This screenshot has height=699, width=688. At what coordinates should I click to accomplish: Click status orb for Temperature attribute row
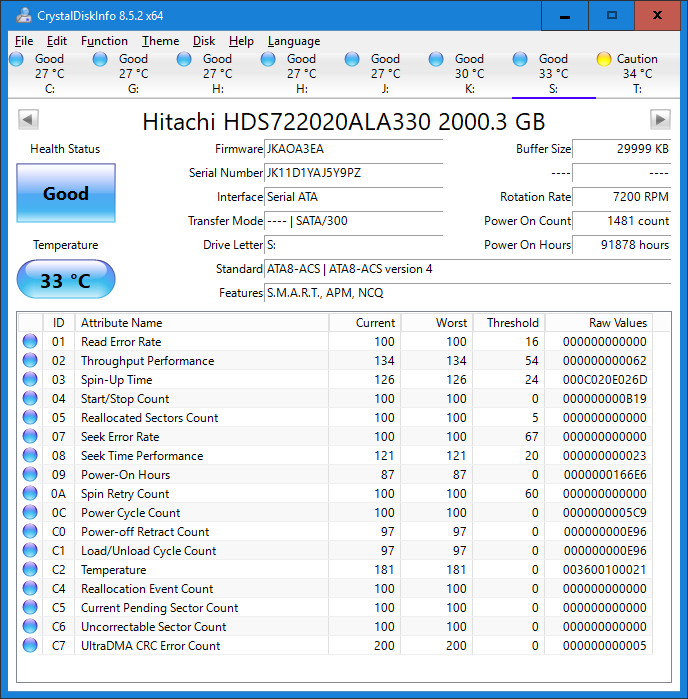[x=30, y=569]
